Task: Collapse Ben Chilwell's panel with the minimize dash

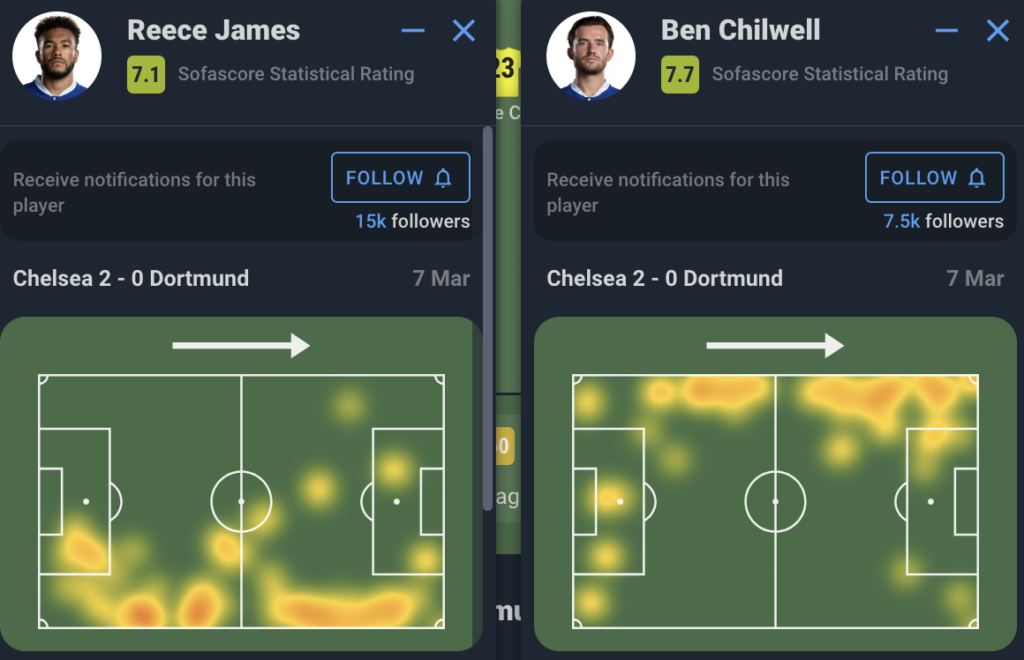Action: tap(947, 31)
